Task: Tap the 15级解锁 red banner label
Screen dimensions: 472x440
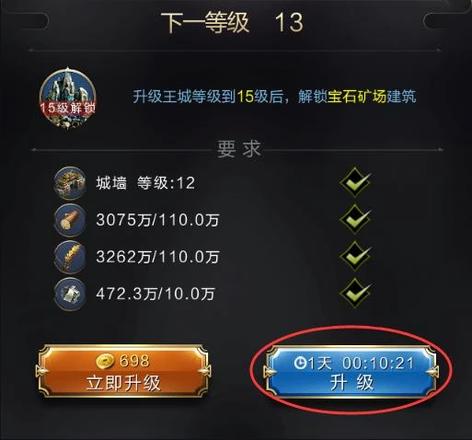Action: [68, 108]
